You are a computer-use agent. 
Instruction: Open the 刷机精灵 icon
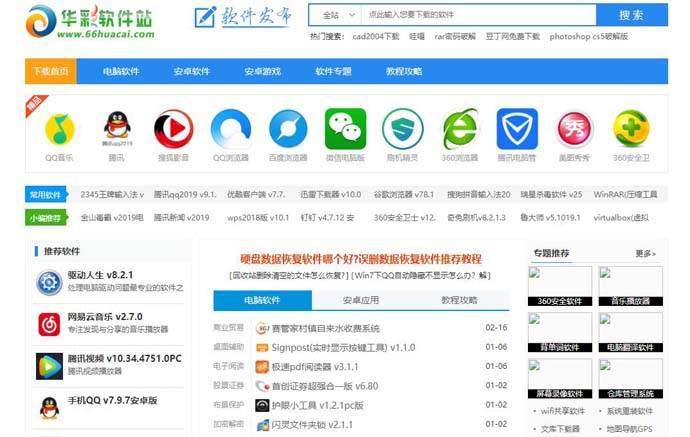(x=403, y=129)
